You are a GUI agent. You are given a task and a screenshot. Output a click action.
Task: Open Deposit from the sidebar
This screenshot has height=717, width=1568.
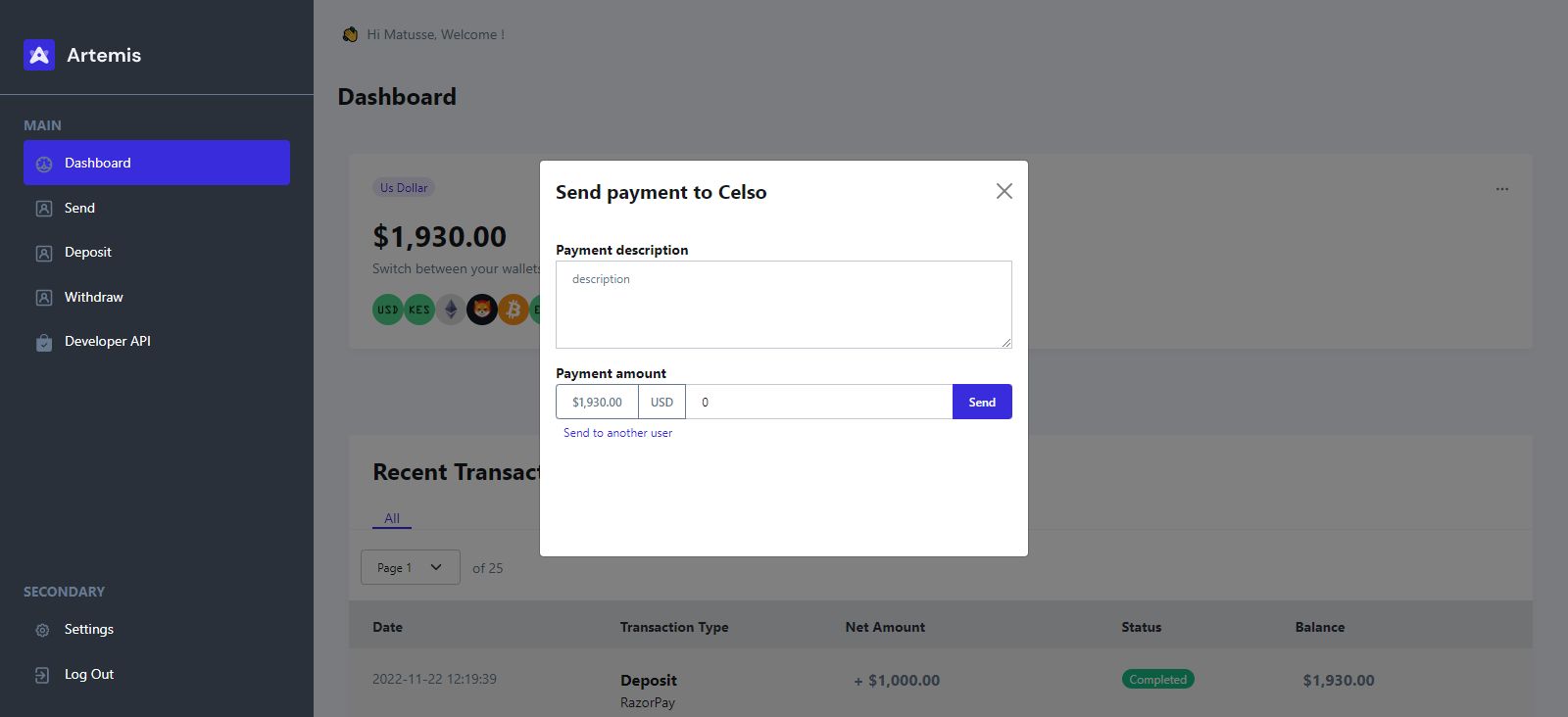[87, 252]
